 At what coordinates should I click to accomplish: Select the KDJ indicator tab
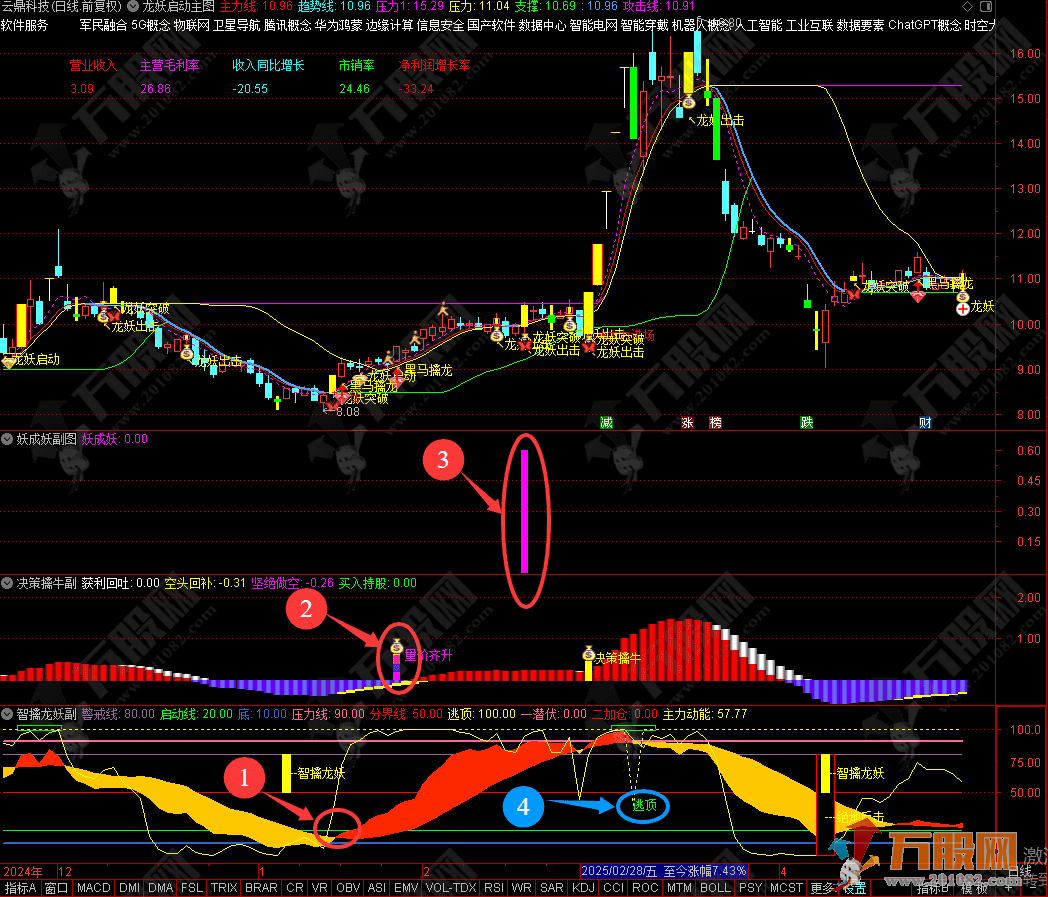click(582, 888)
